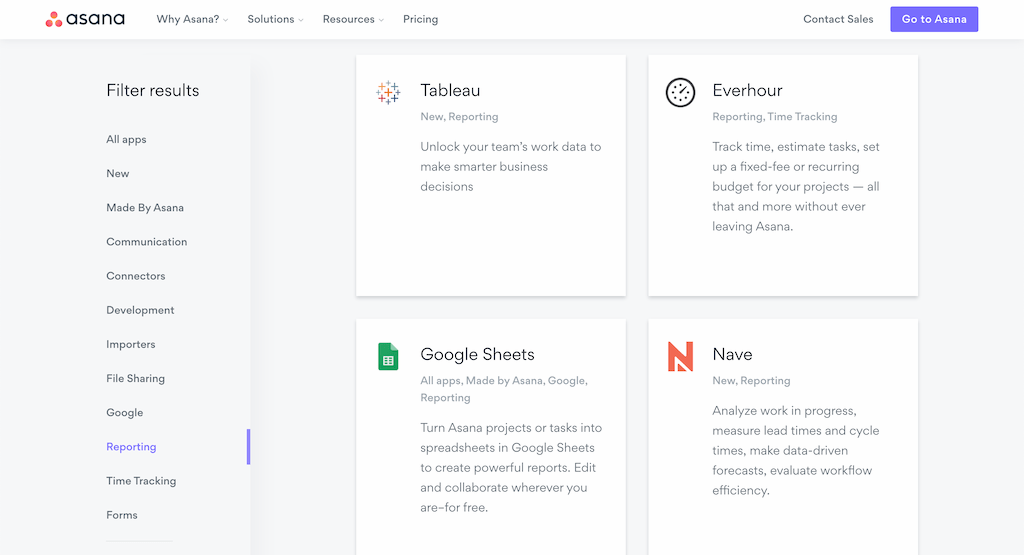The height and width of the screenshot is (555, 1024).
Task: Select the Connectors category
Action: point(136,276)
